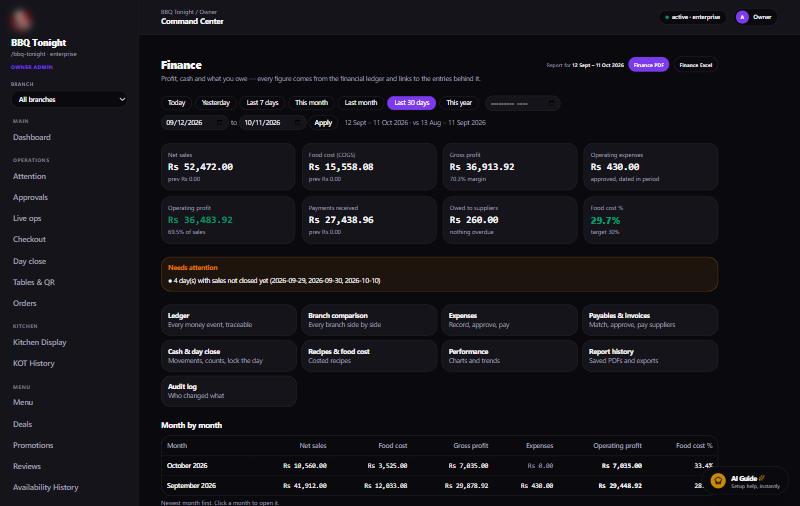Open Attention in the sidebar
Screen dimensions: 800x506
[x=30, y=176]
